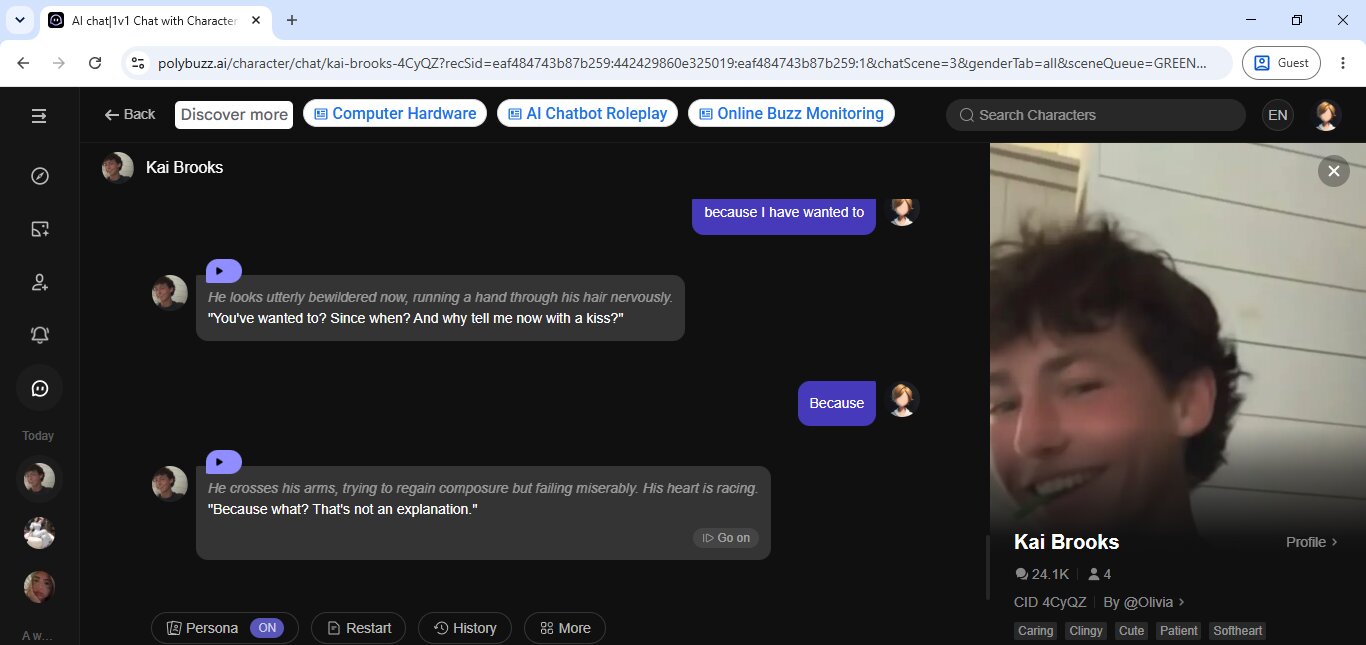Open a new browser tab
1366x645 pixels.
tap(292, 20)
